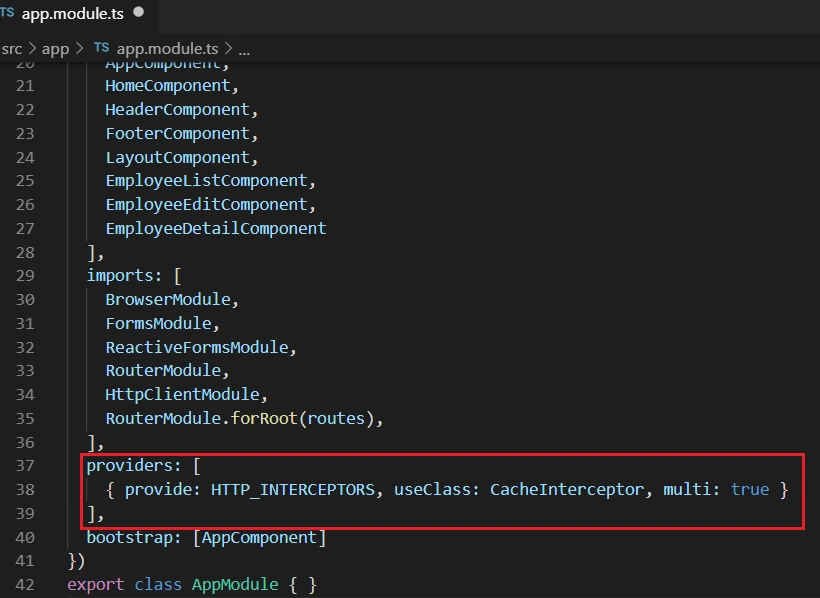Click the imports keyword
820x598 pixels.
(120, 276)
